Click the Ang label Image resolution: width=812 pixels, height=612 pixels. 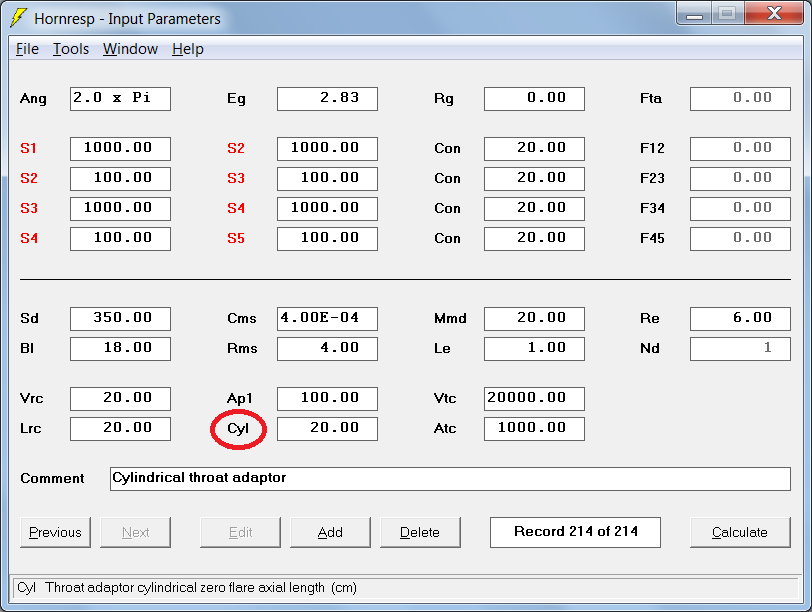[x=33, y=99]
